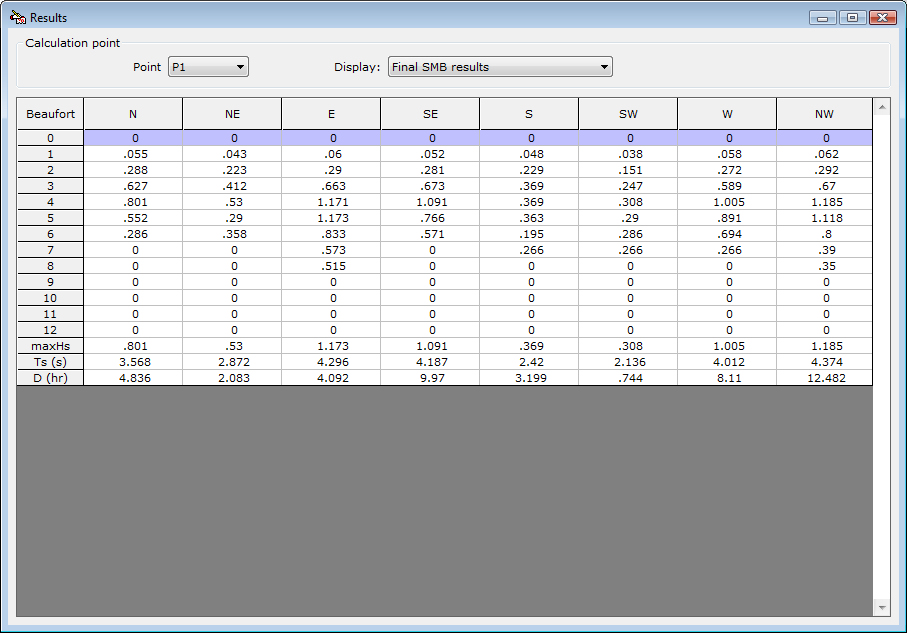
Task: Select the NE column header
Action: pyautogui.click(x=232, y=114)
